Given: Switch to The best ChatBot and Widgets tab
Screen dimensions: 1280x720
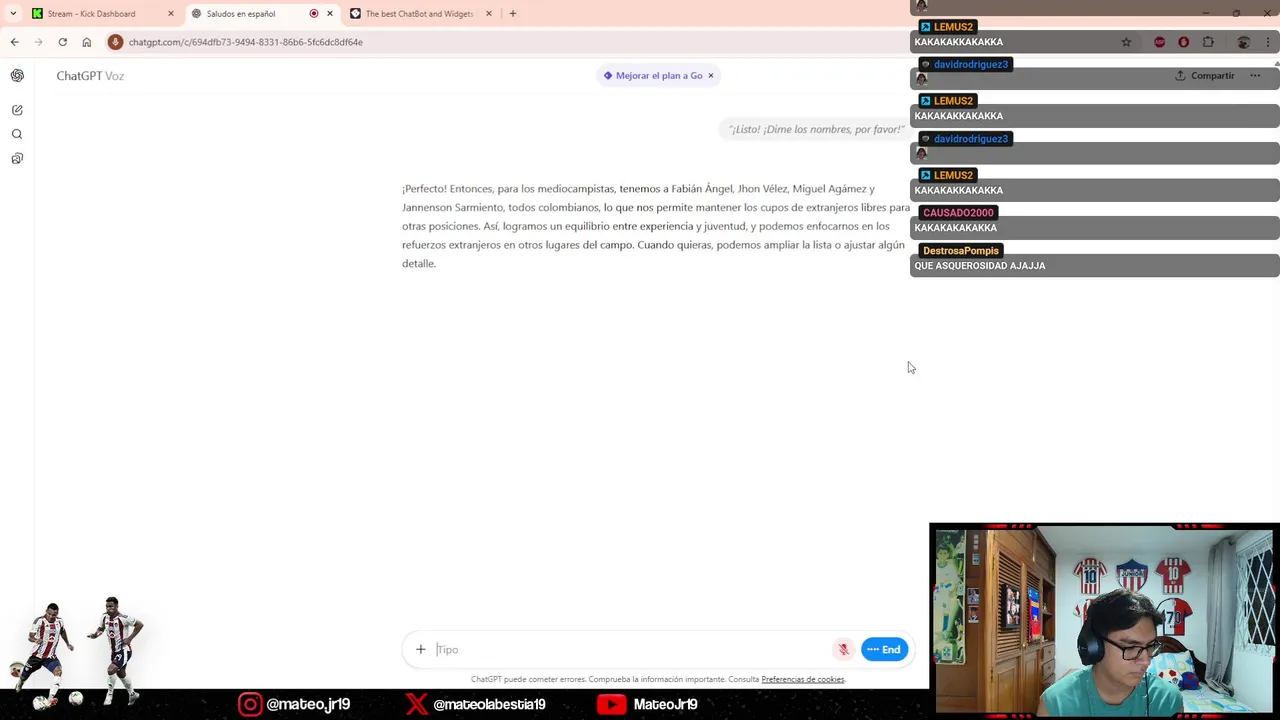Looking at the screenshot, I should pyautogui.click(x=420, y=14).
